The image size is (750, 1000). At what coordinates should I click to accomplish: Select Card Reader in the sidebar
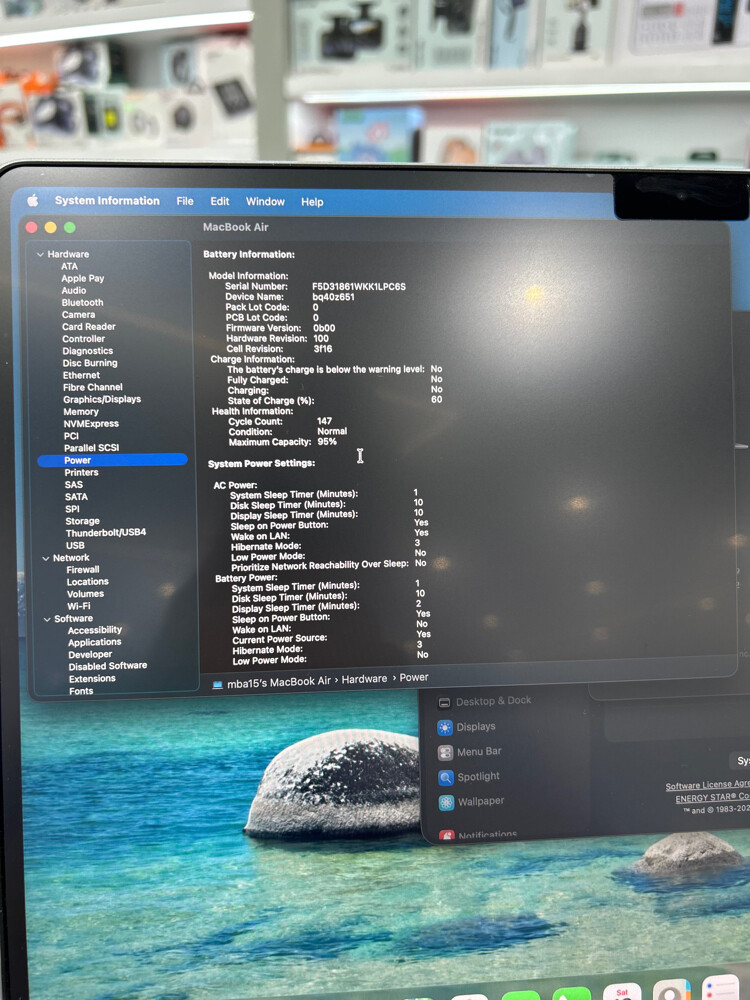[89, 327]
